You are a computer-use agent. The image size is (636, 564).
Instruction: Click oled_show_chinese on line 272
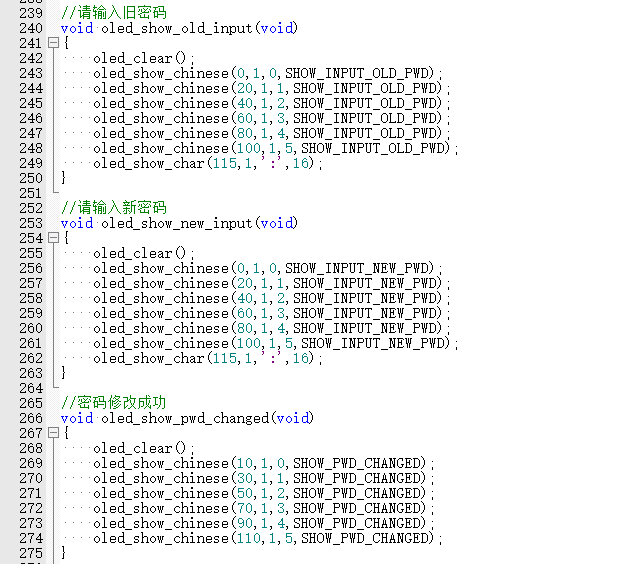(x=161, y=508)
